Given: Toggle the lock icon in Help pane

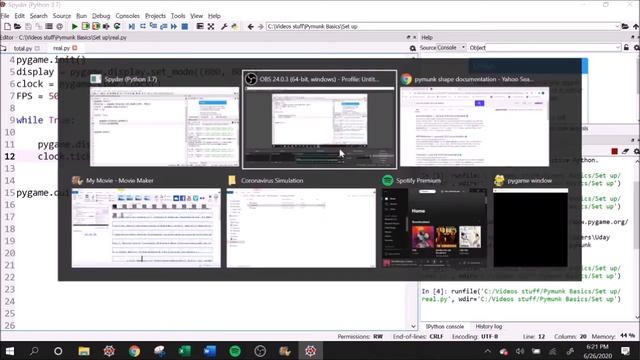Looking at the screenshot, I should (626, 48).
